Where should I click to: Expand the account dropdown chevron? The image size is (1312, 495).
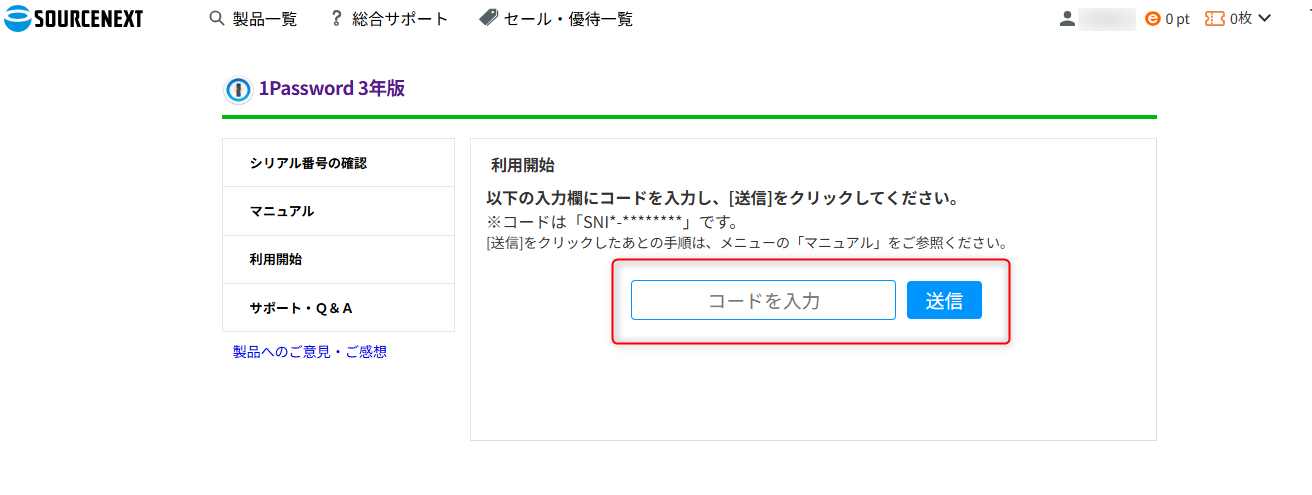[1264, 18]
